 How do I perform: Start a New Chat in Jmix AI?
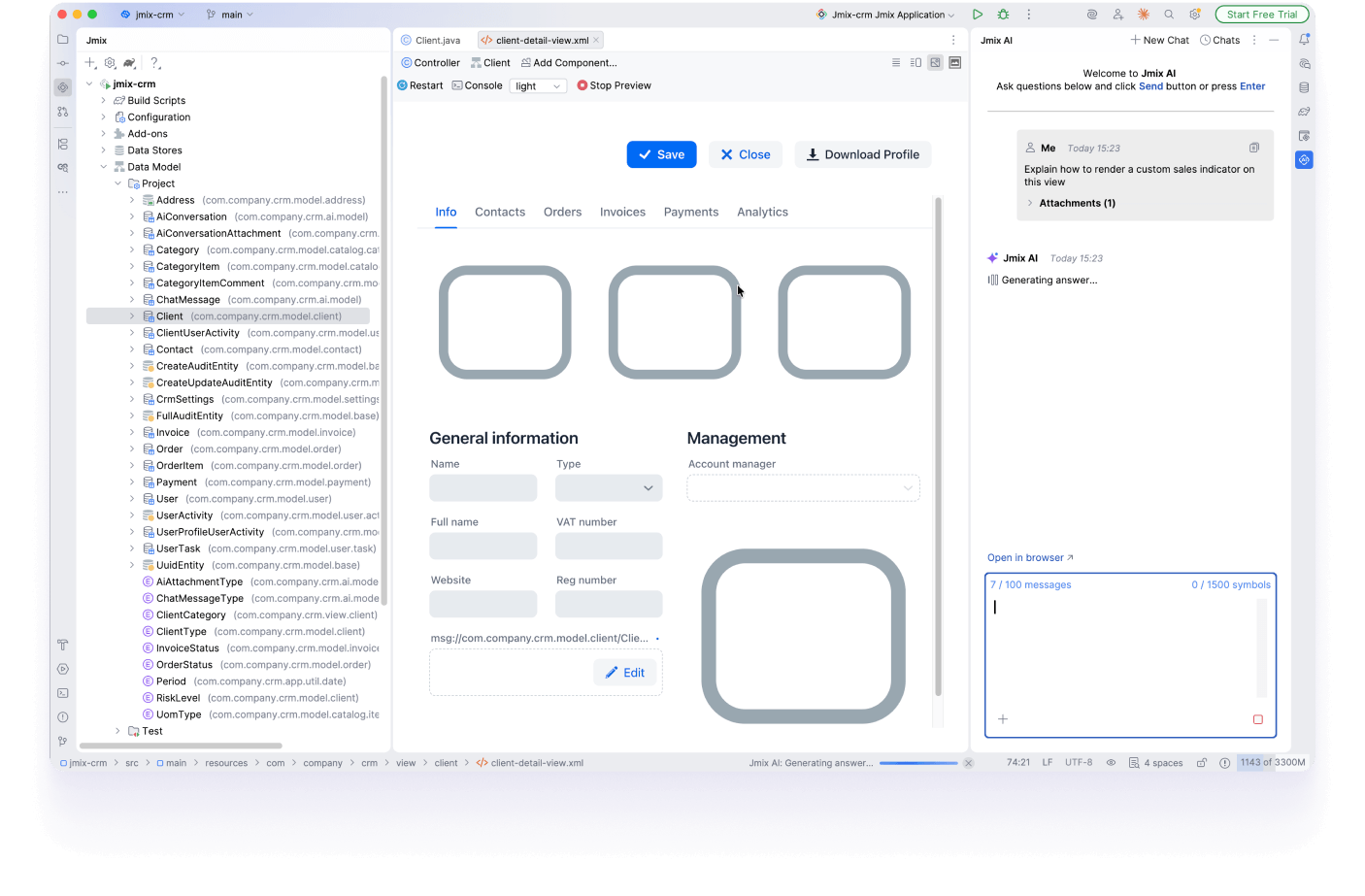[x=1160, y=40]
